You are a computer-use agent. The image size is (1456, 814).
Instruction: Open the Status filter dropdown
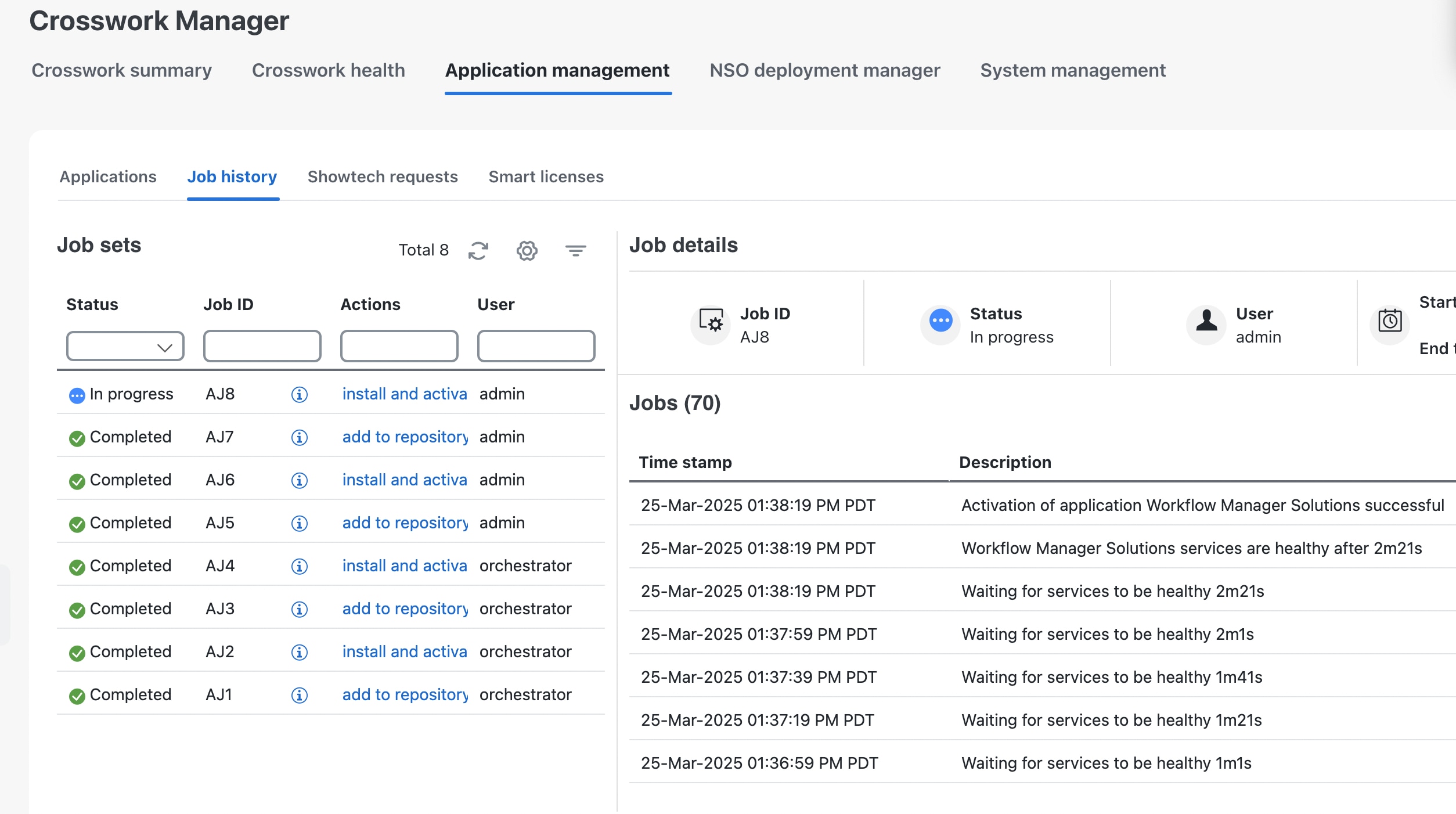(125, 347)
